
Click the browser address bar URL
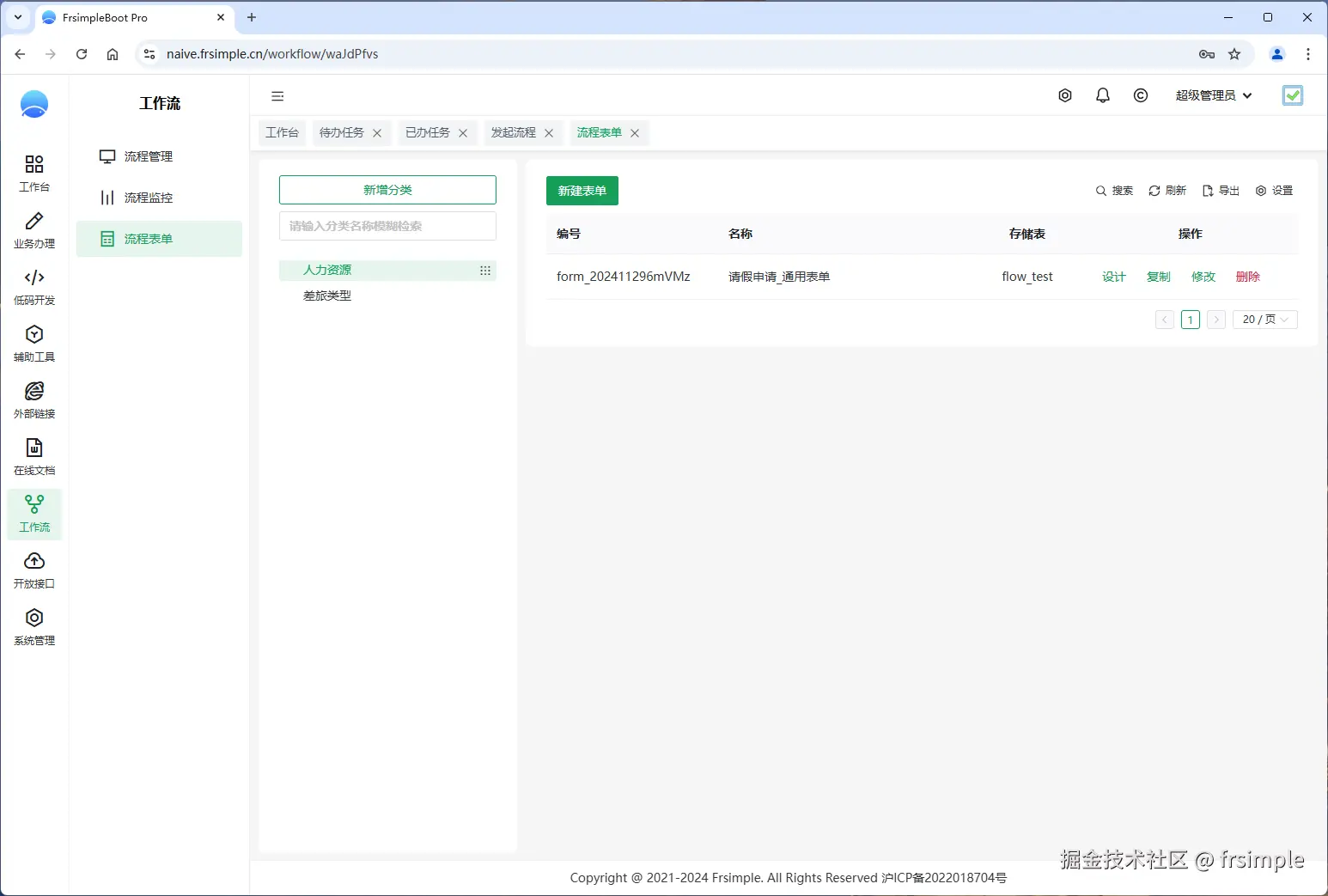coord(272,54)
